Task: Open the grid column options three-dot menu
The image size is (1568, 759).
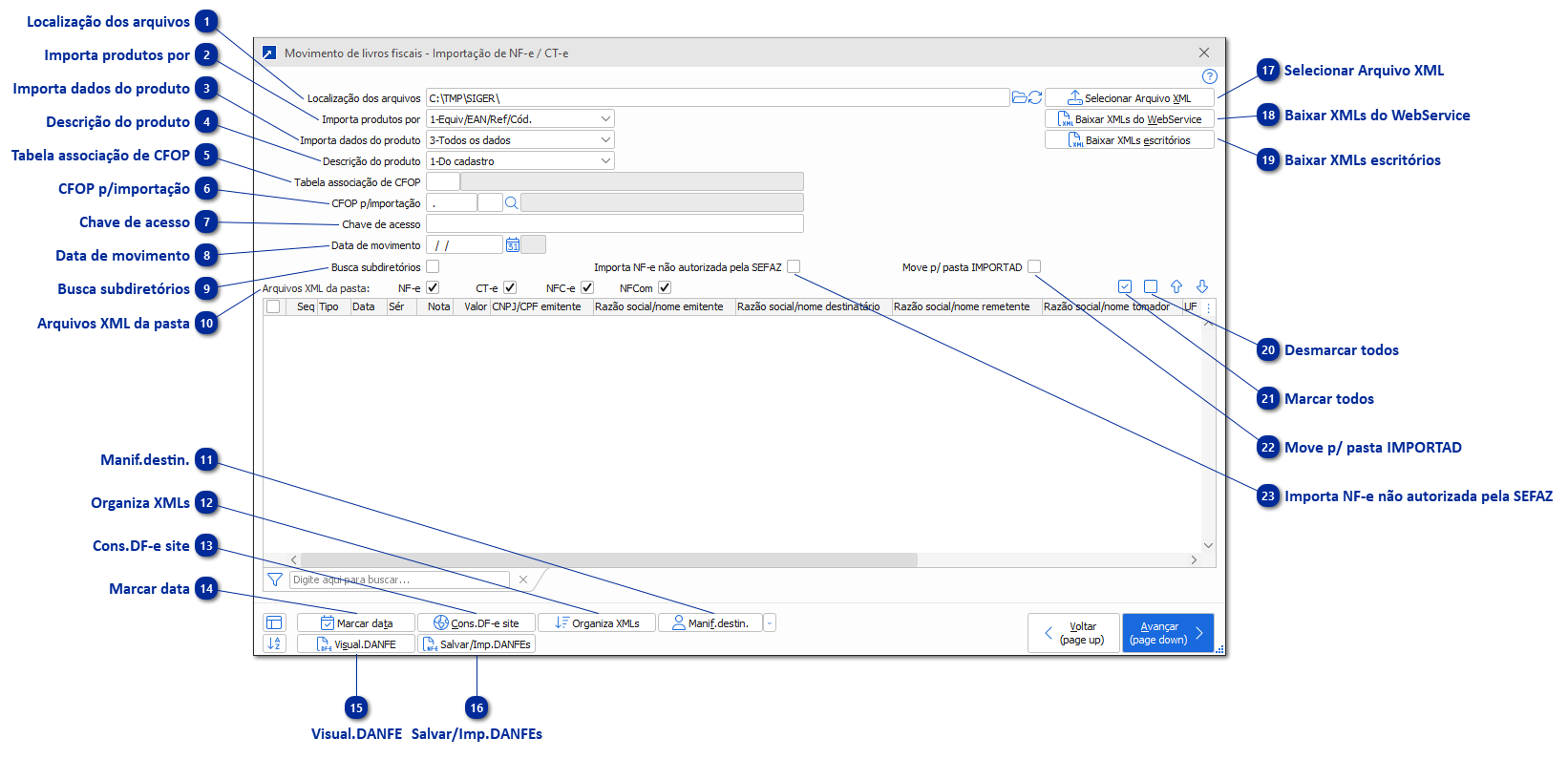Action: tap(1208, 307)
